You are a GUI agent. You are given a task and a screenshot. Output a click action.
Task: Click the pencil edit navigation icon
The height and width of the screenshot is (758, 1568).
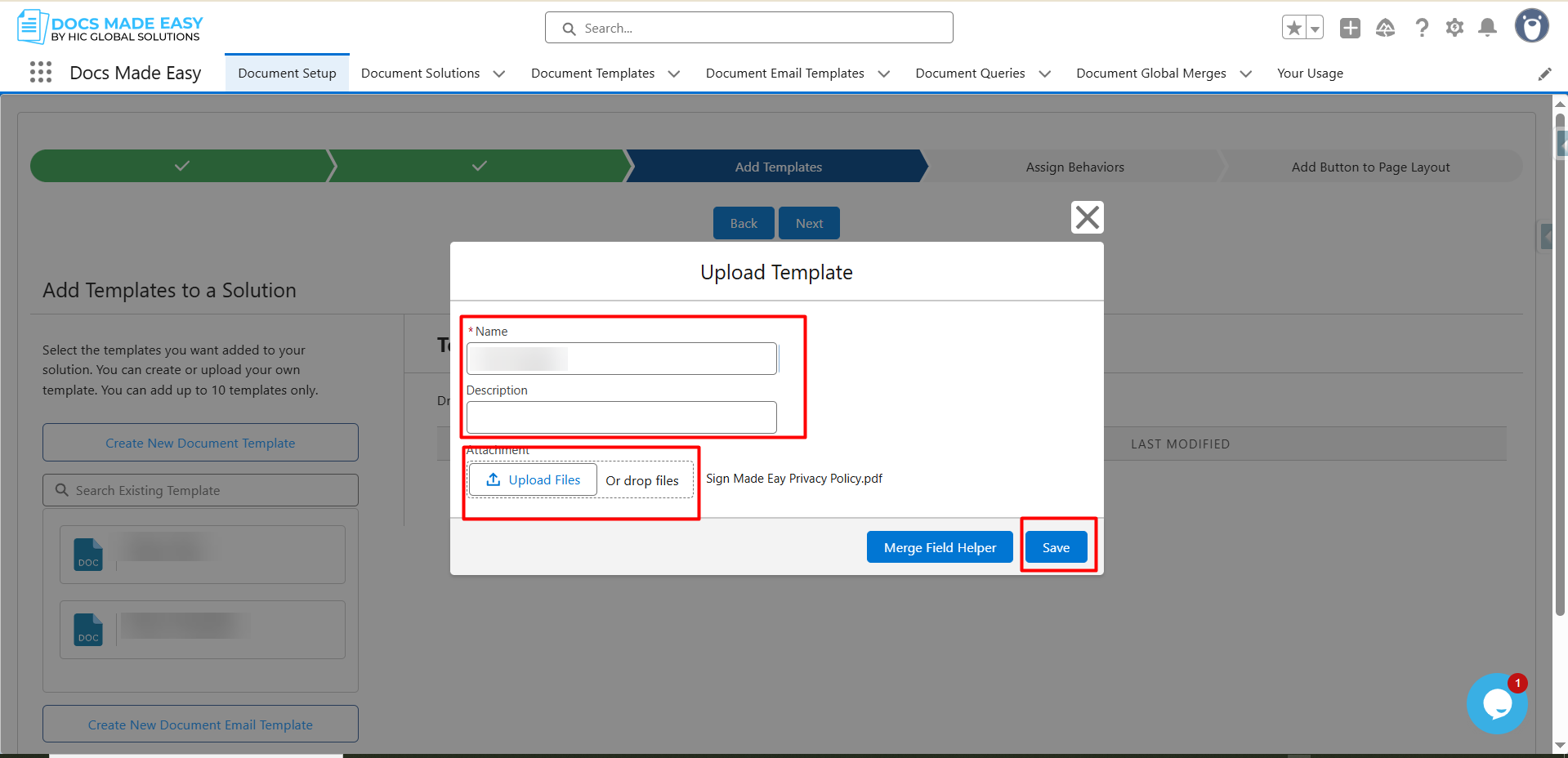click(x=1544, y=74)
